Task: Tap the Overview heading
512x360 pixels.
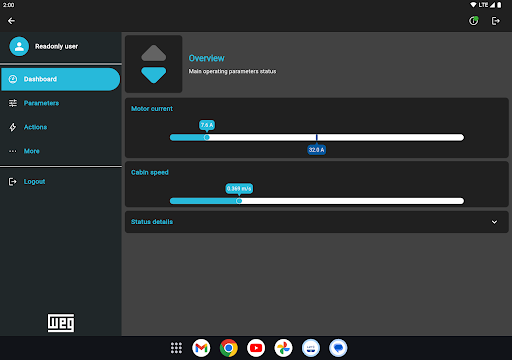Action: [x=207, y=58]
